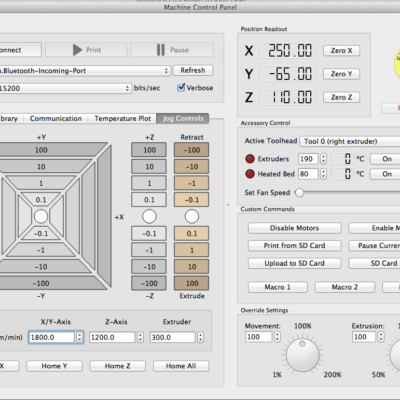Screen dimensions: 400x400
Task: Open the baud rate bits/sec dropdown
Action: click(x=65, y=88)
